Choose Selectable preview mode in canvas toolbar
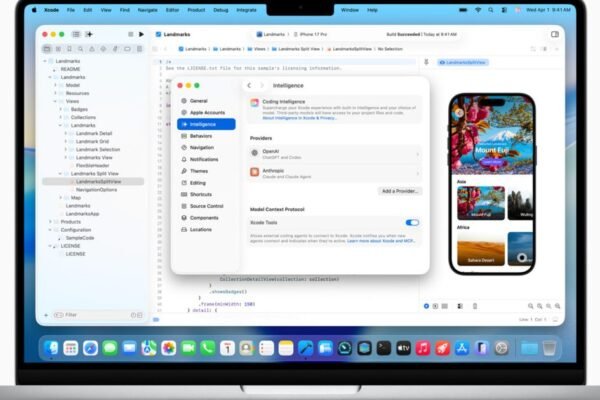The height and width of the screenshot is (400, 600). (x=435, y=306)
